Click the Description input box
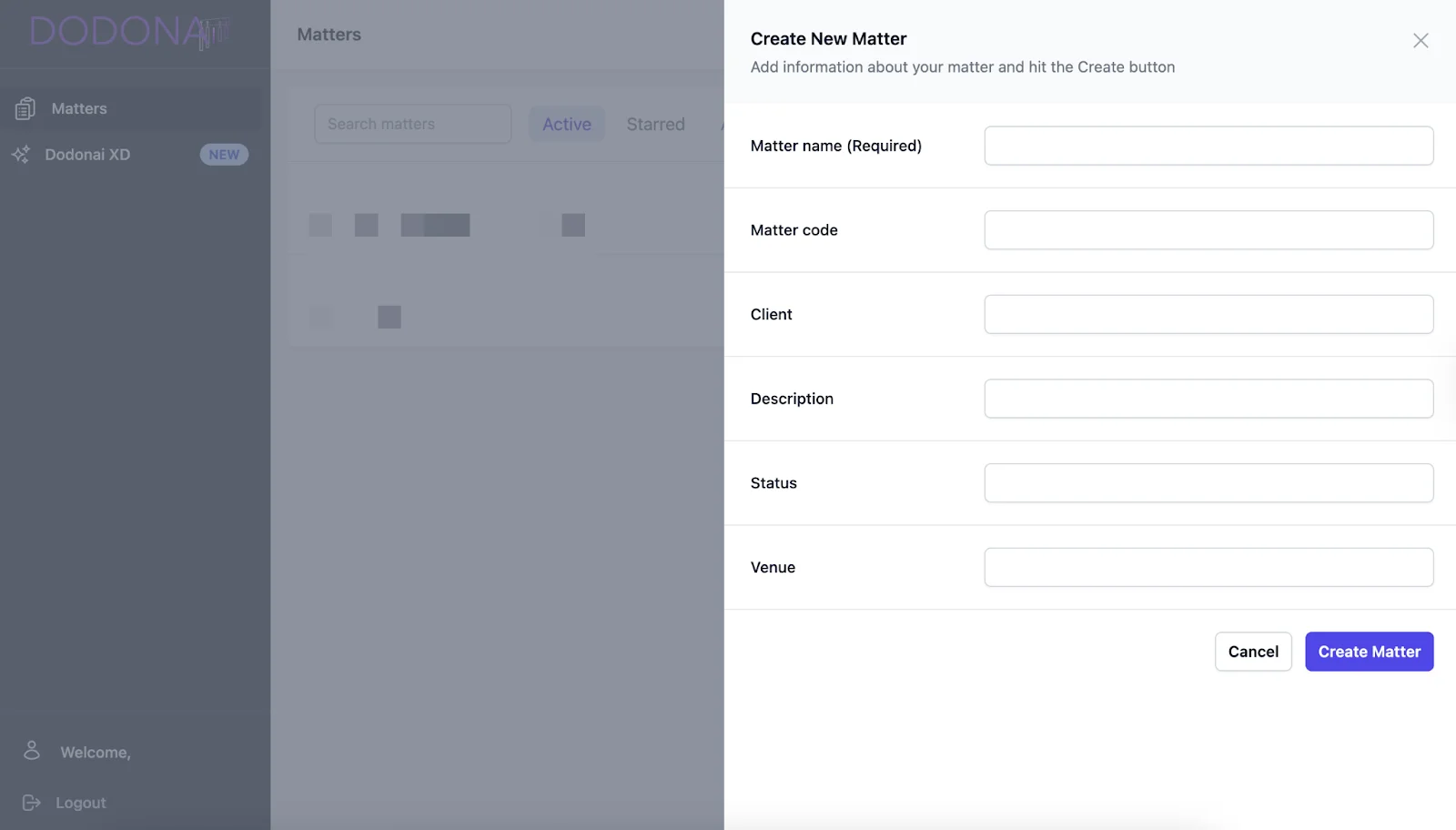Image resolution: width=1456 pixels, height=830 pixels. coord(1208,399)
